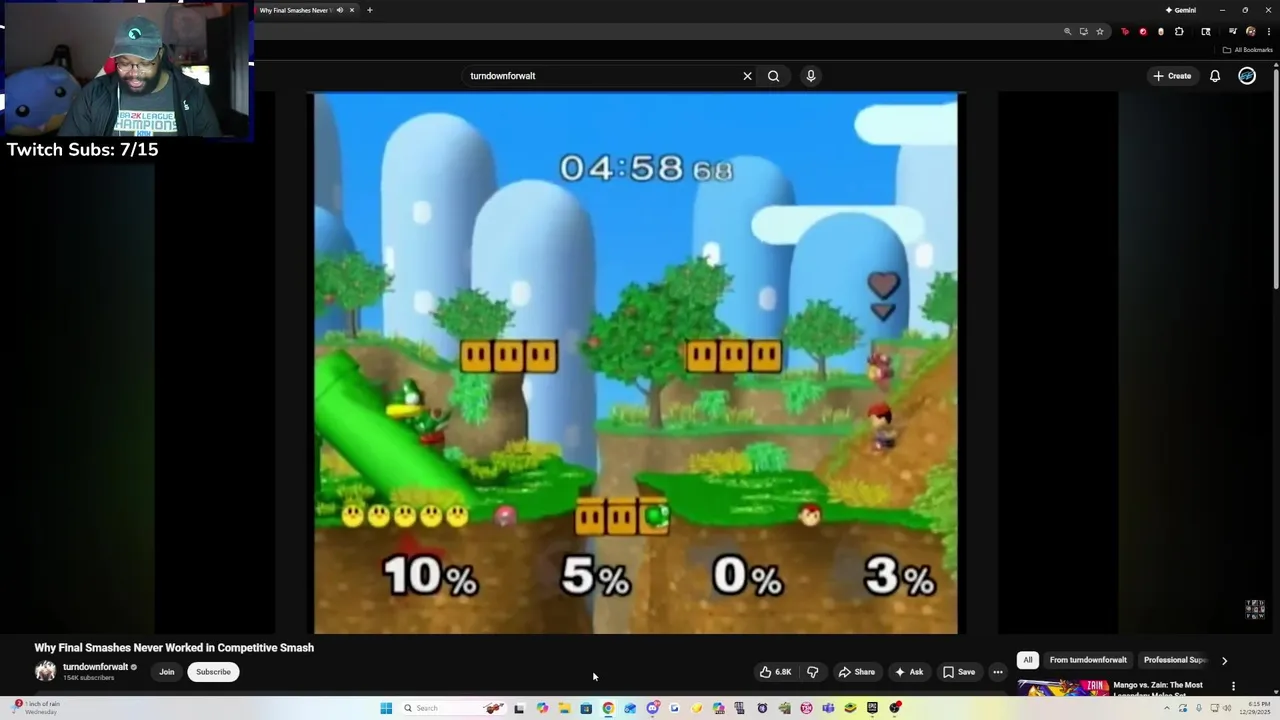This screenshot has width=1280, height=720.
Task: Open Microsoft Store from the taskbar
Action: pos(586,708)
